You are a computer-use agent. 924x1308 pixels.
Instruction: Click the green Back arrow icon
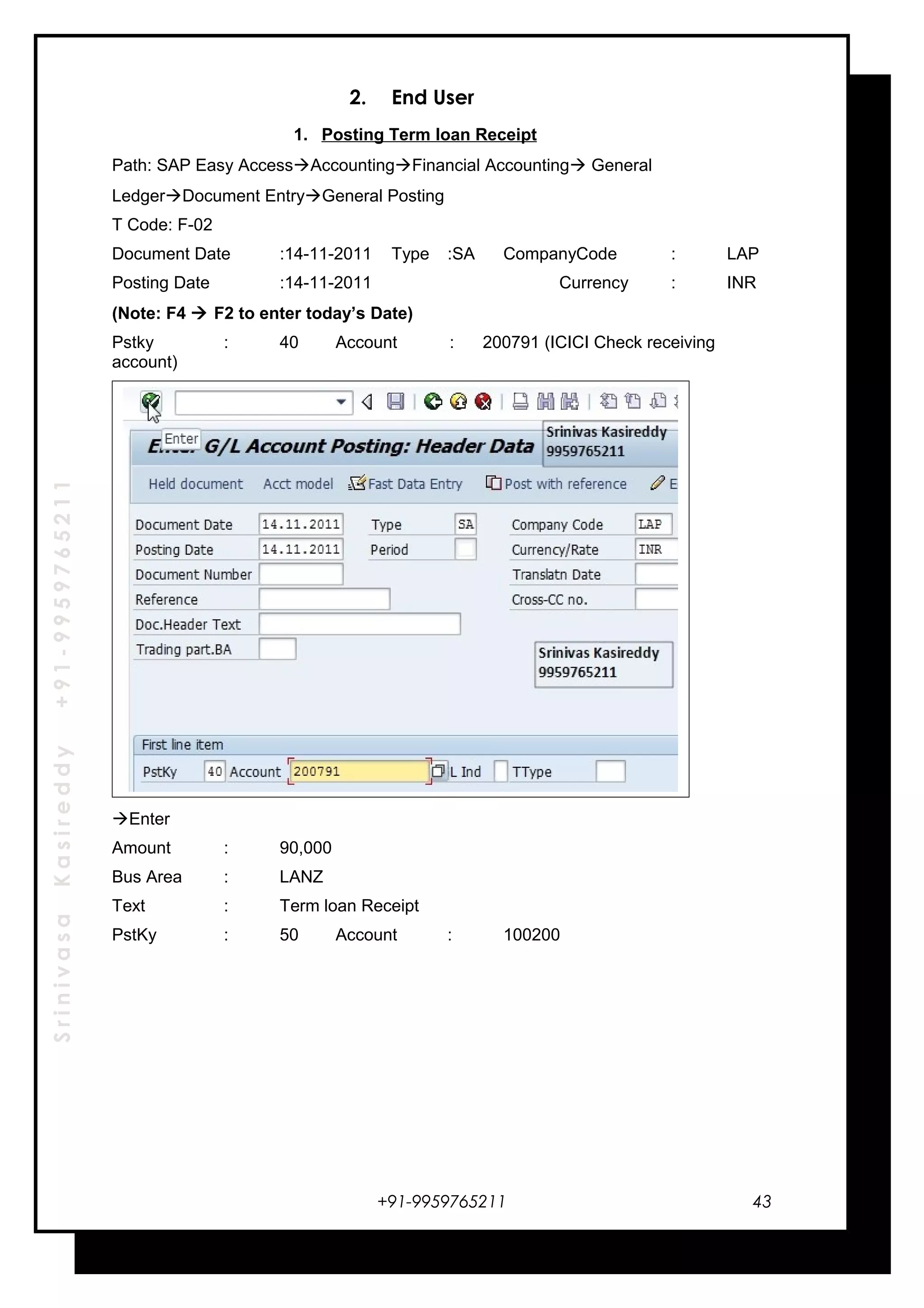(x=433, y=402)
